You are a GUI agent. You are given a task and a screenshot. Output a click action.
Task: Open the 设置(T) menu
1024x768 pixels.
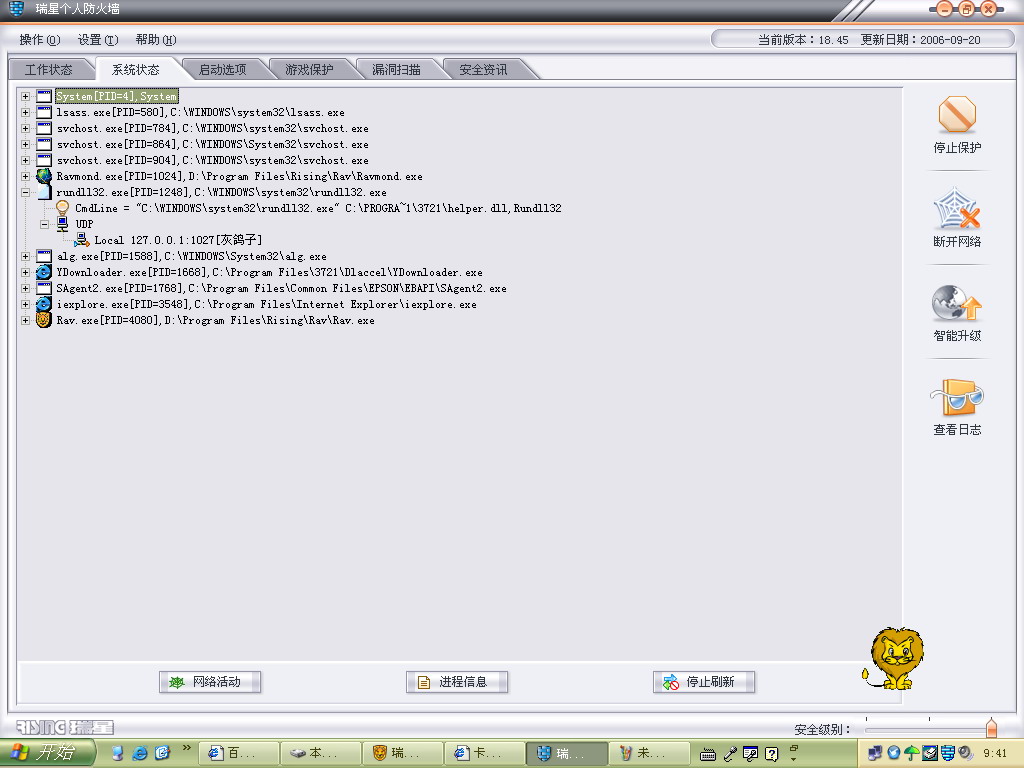point(98,40)
